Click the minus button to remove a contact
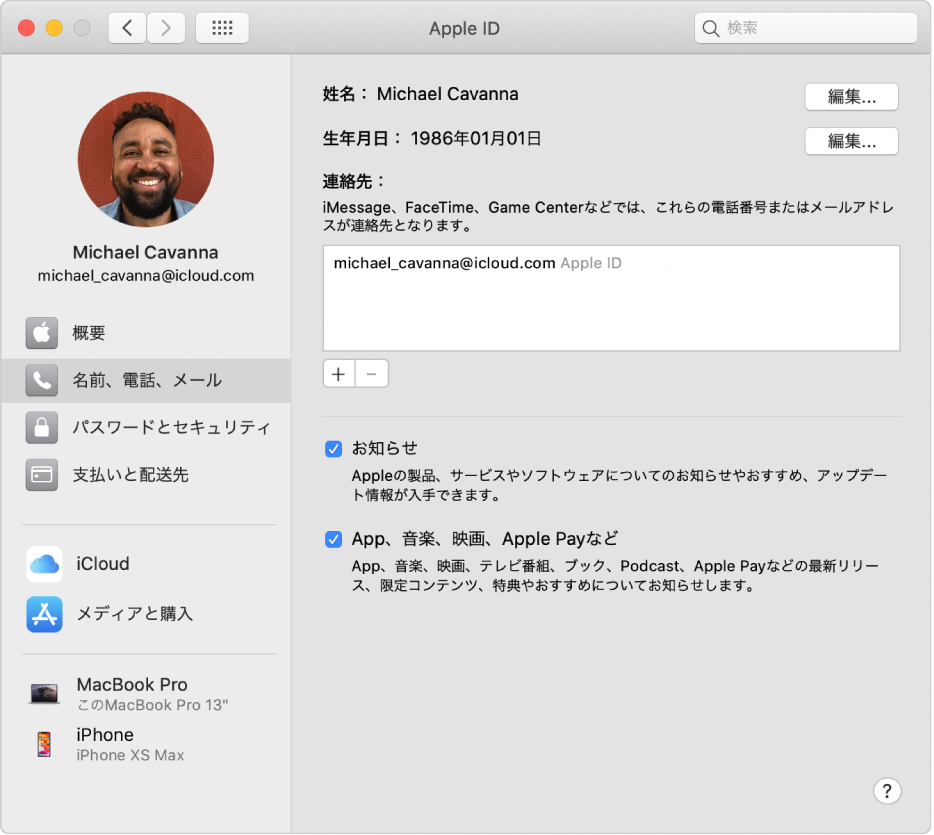934x835 pixels. 371,373
